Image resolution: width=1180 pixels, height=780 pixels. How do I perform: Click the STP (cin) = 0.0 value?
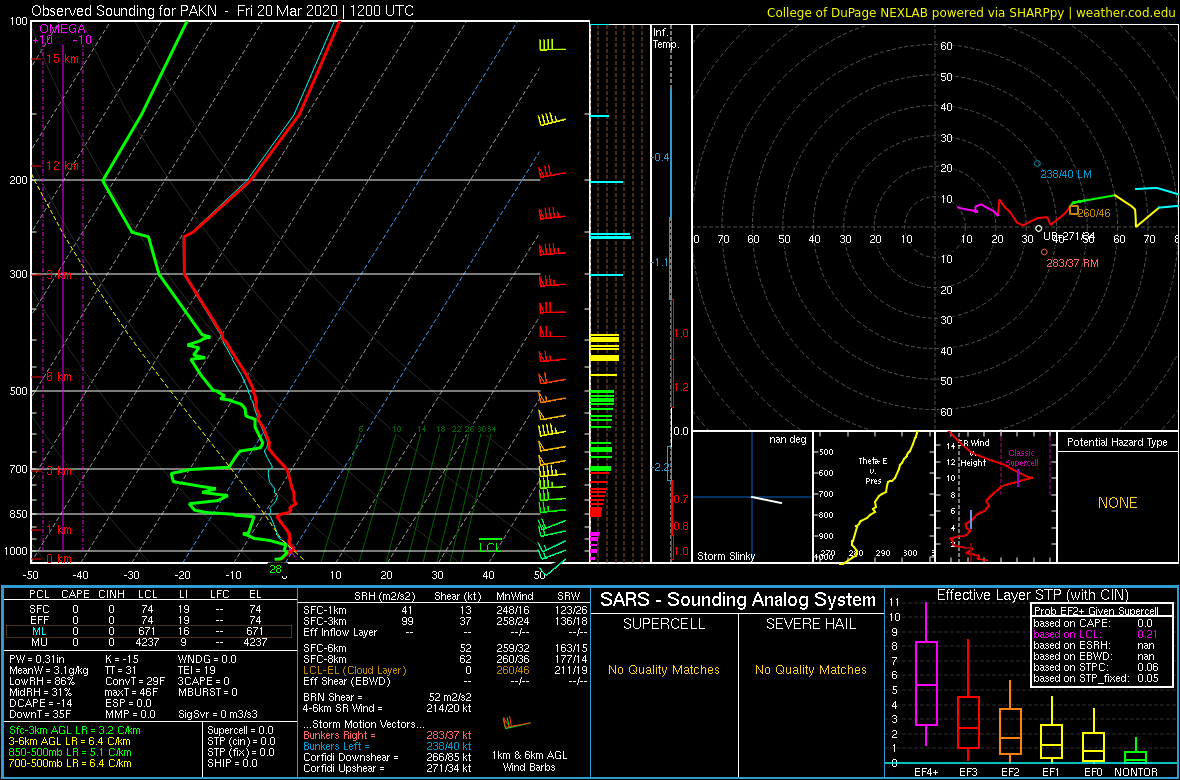239,741
